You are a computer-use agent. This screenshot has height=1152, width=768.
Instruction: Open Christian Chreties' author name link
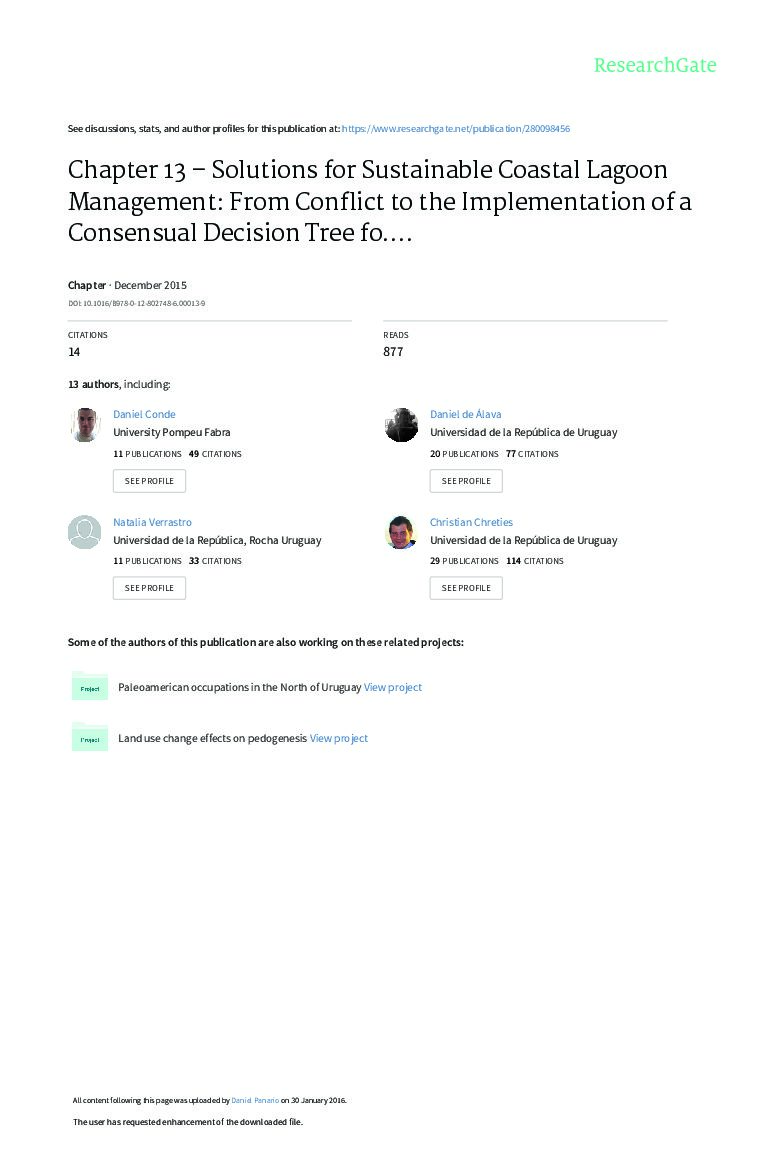pos(471,522)
